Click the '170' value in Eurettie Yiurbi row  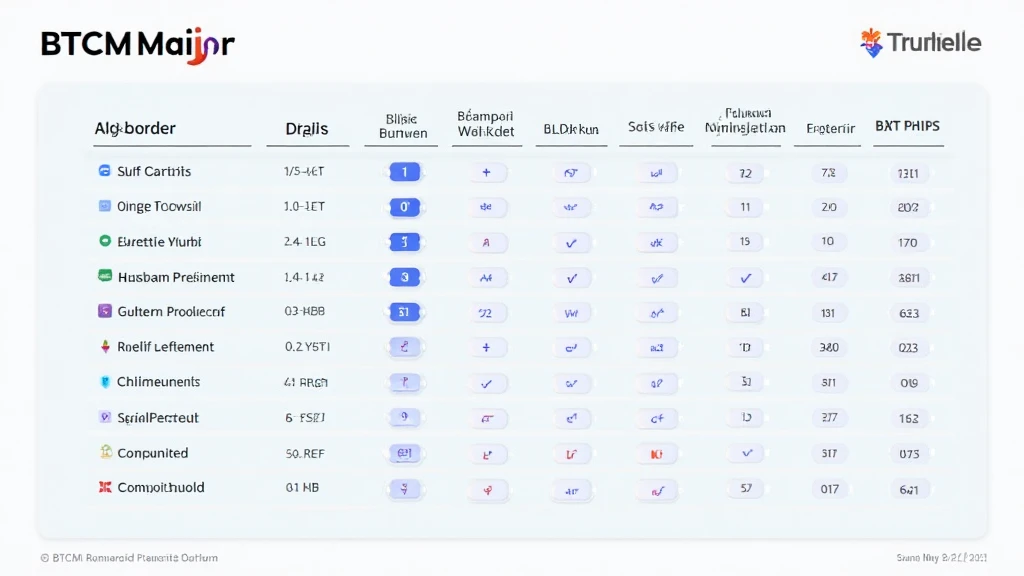[908, 243]
